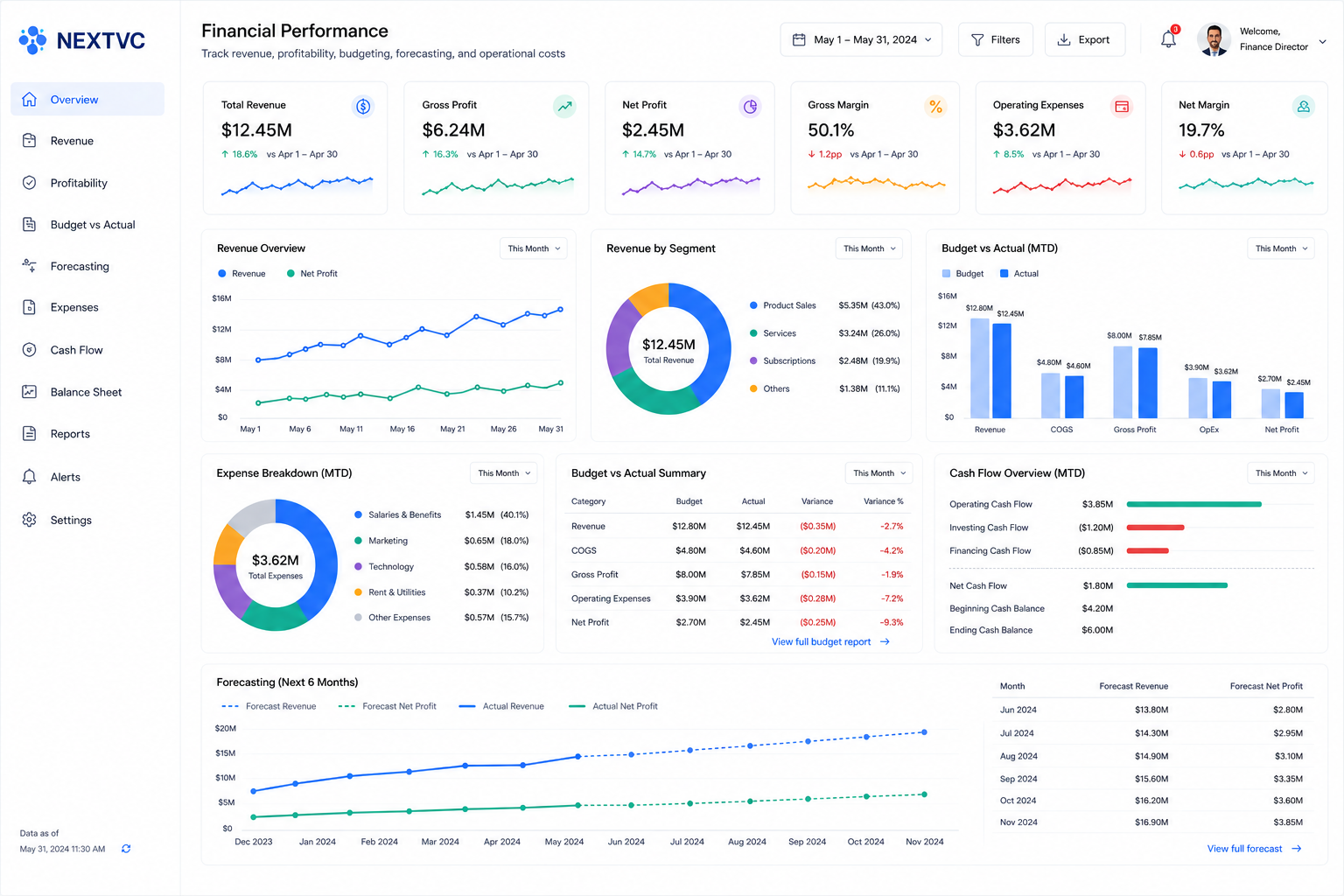Click the Jun 2024 forecast table row
The width and height of the screenshot is (1344, 896).
click(x=1151, y=710)
